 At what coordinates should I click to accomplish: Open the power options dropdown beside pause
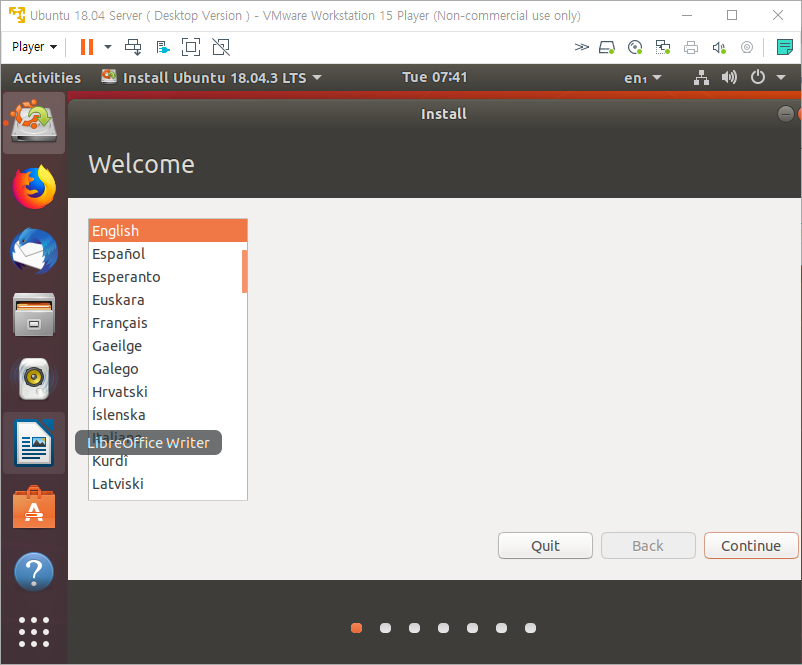pos(108,47)
